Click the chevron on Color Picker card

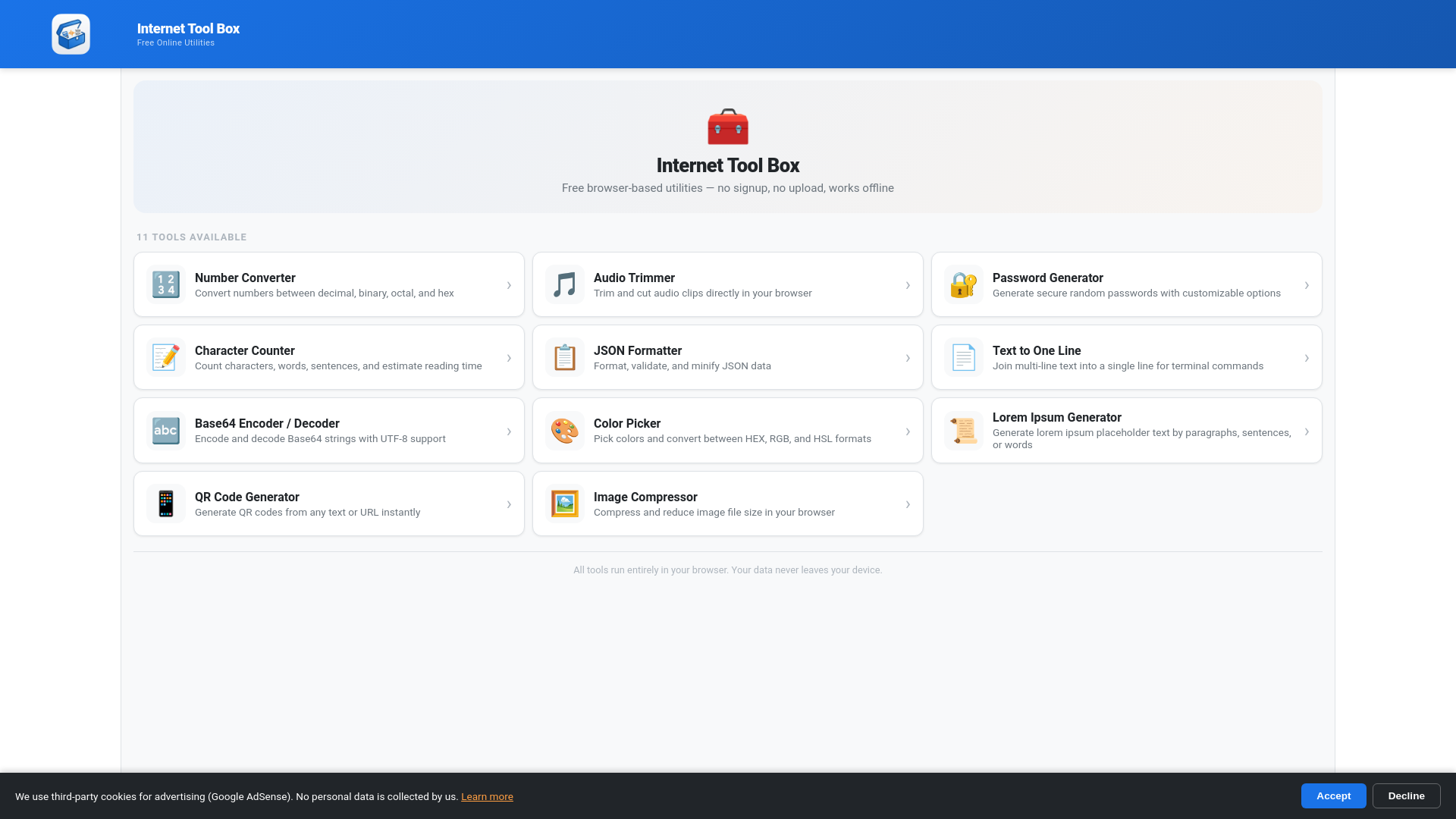coord(908,431)
